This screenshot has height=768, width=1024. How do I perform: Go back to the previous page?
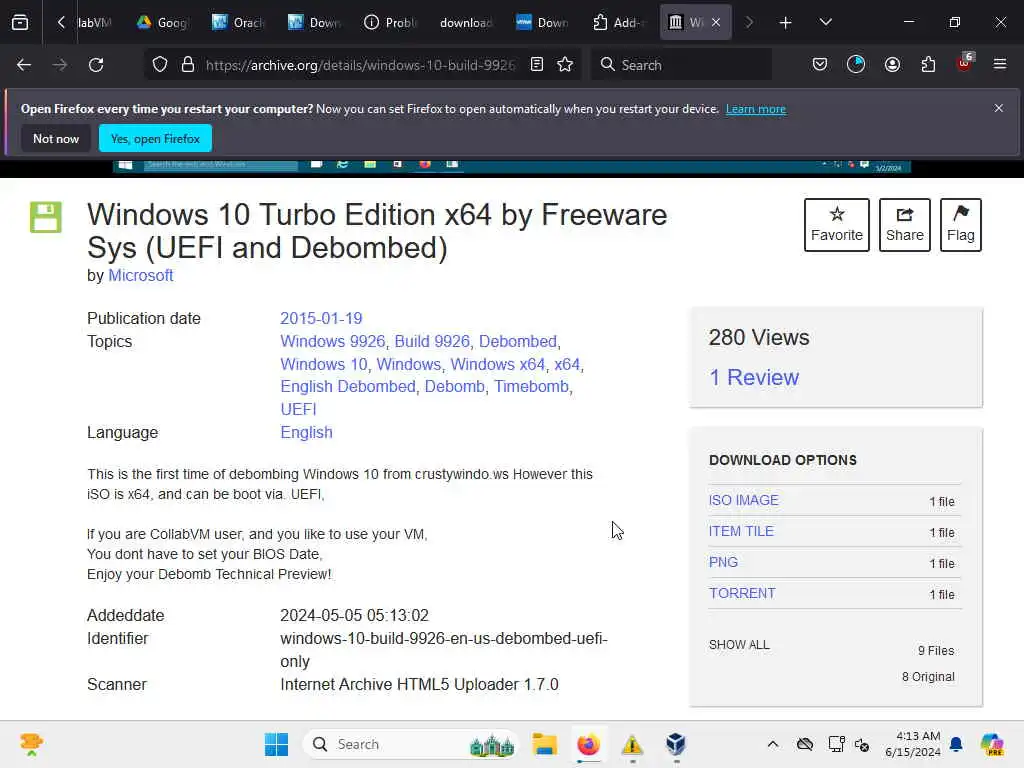point(24,65)
